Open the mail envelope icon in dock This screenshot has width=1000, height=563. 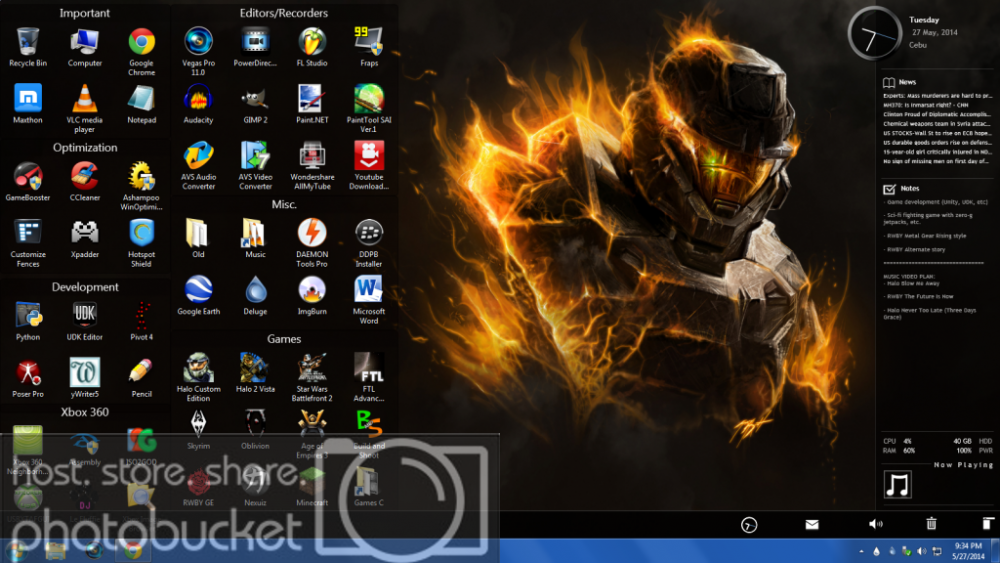point(812,524)
